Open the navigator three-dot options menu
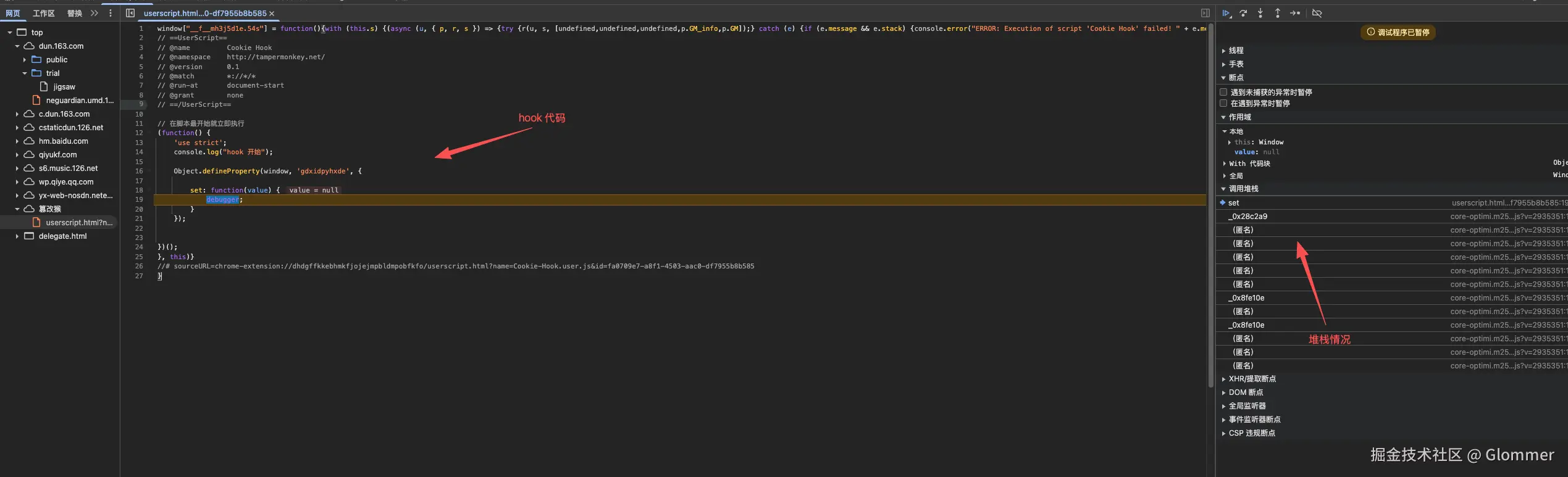Screen dimensions: 1568x477 [111, 13]
